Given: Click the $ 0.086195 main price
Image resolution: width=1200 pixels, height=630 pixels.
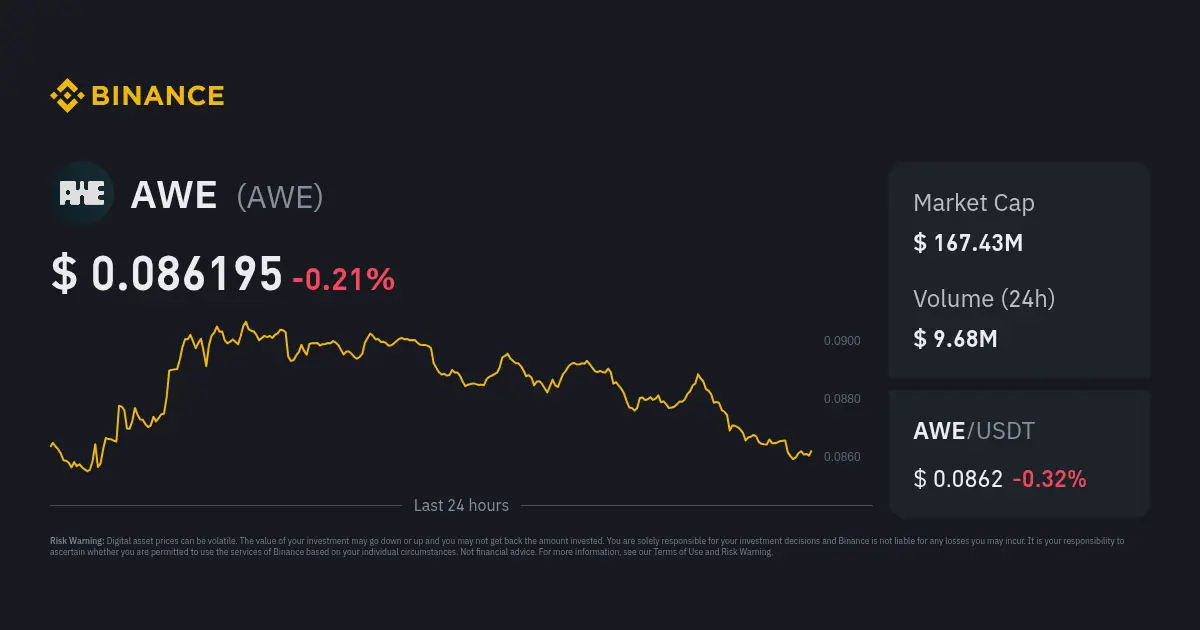Looking at the screenshot, I should coord(167,274).
